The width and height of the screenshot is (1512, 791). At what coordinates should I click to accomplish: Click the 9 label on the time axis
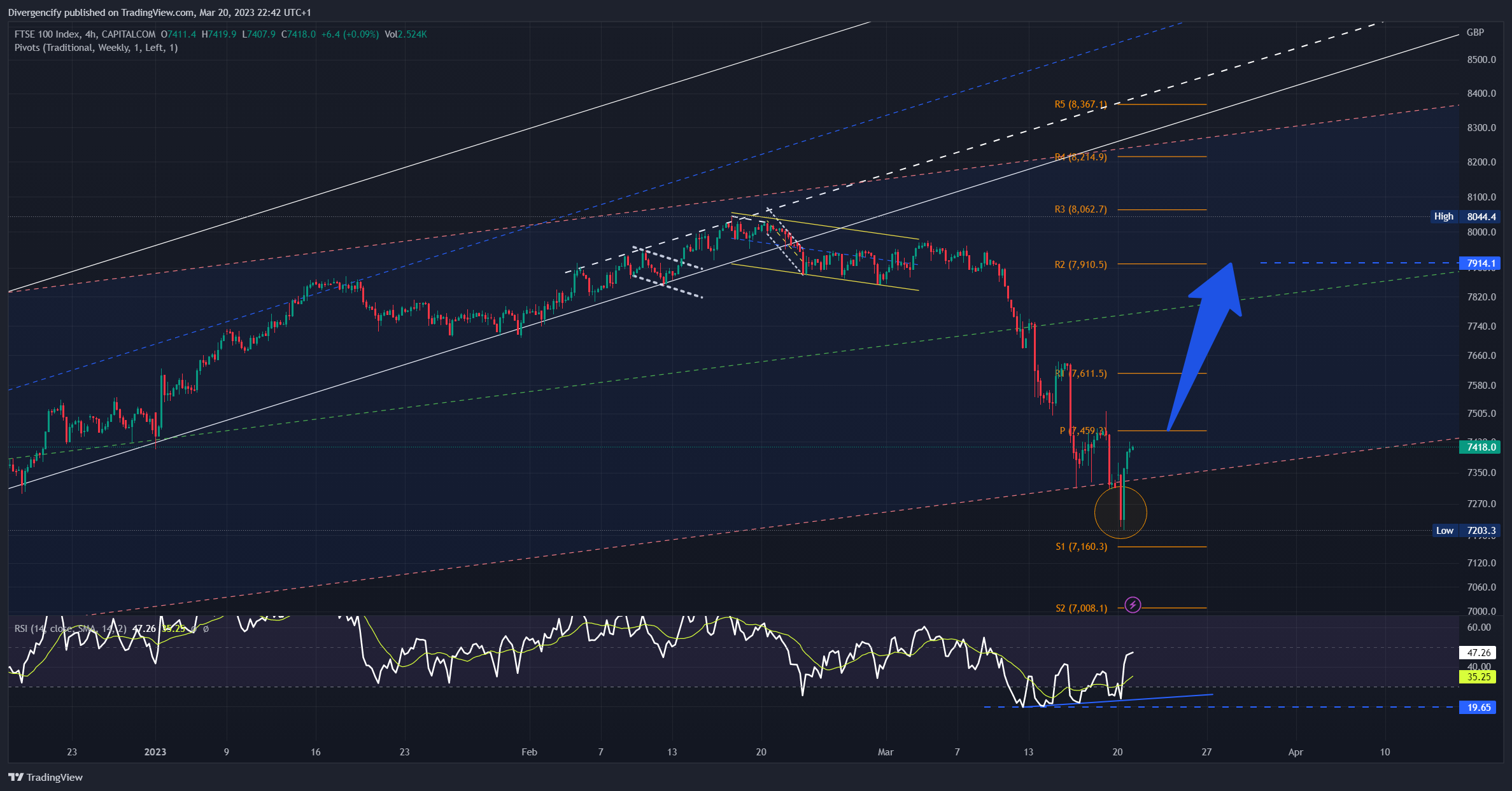[x=226, y=752]
